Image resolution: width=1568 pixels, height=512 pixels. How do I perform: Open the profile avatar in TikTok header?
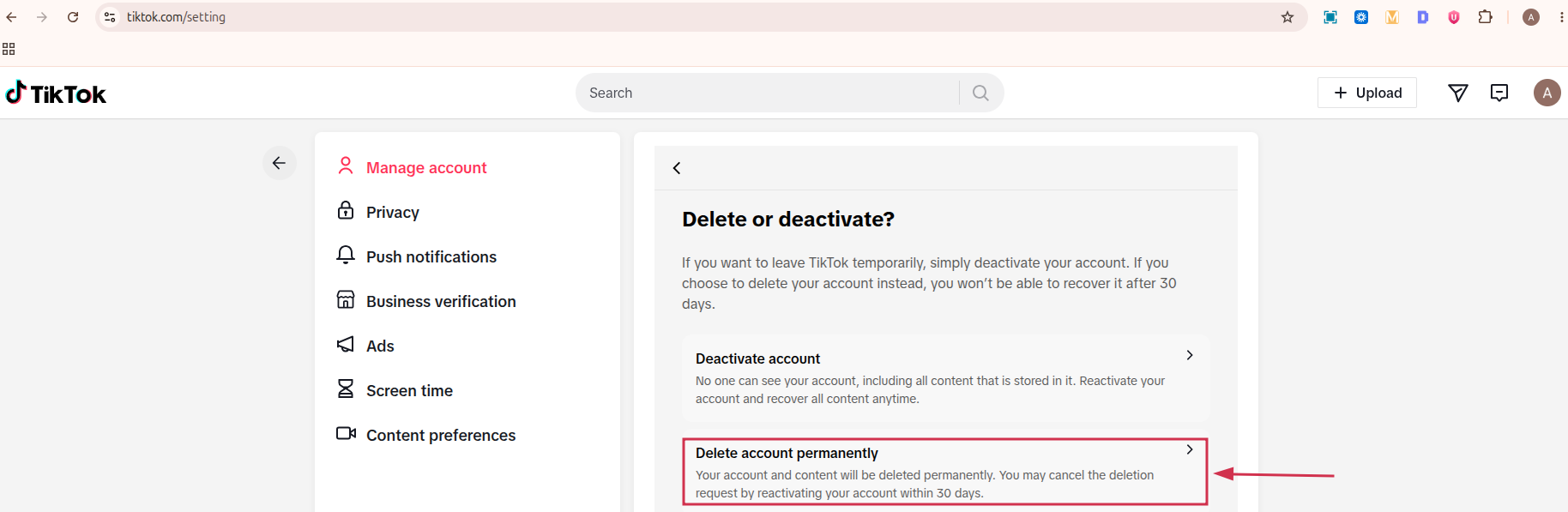click(x=1547, y=93)
